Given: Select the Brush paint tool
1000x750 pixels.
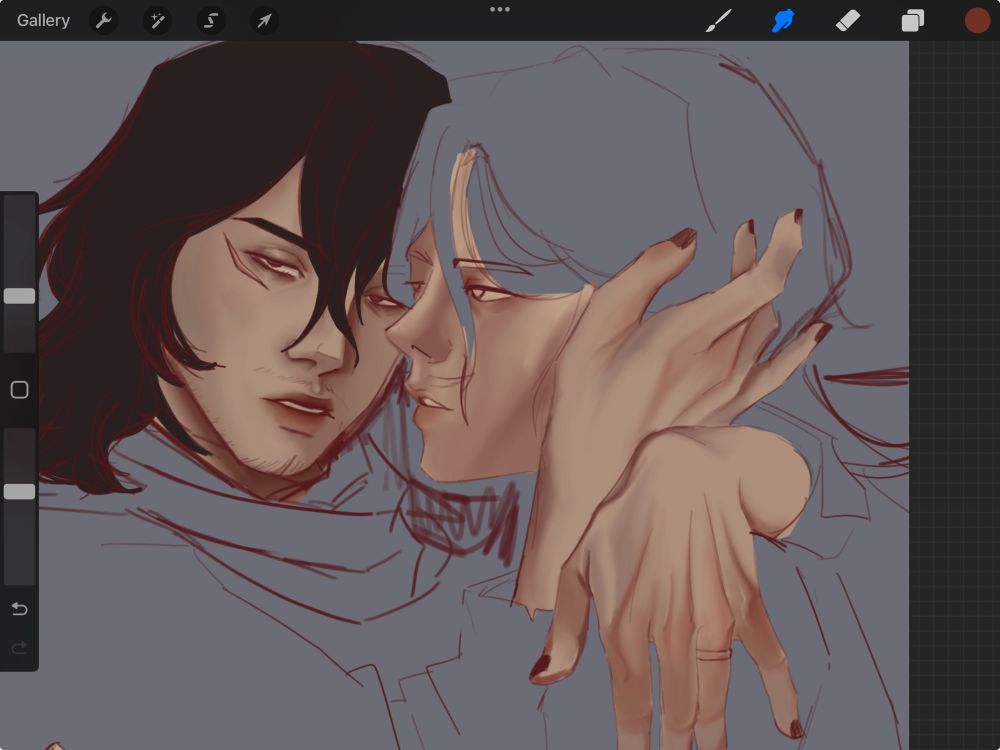Looking at the screenshot, I should [x=719, y=20].
